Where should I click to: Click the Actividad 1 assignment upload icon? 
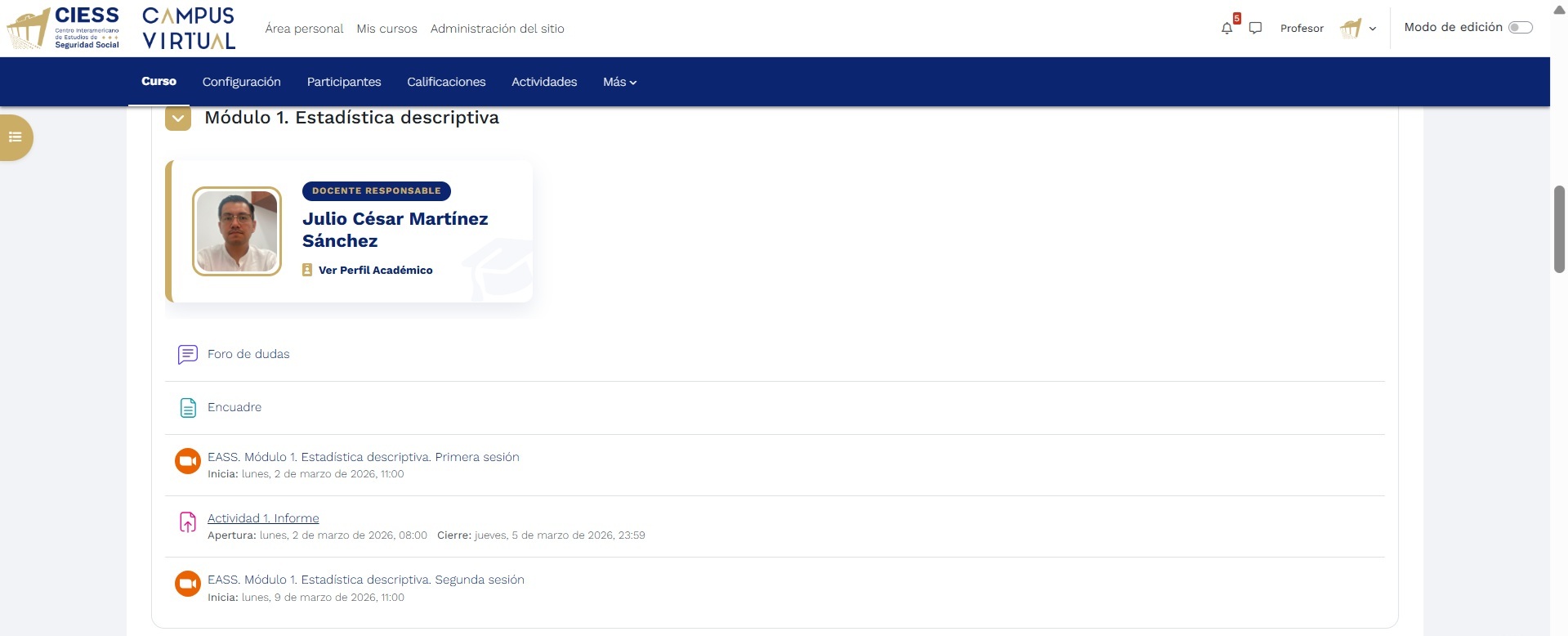[x=187, y=522]
